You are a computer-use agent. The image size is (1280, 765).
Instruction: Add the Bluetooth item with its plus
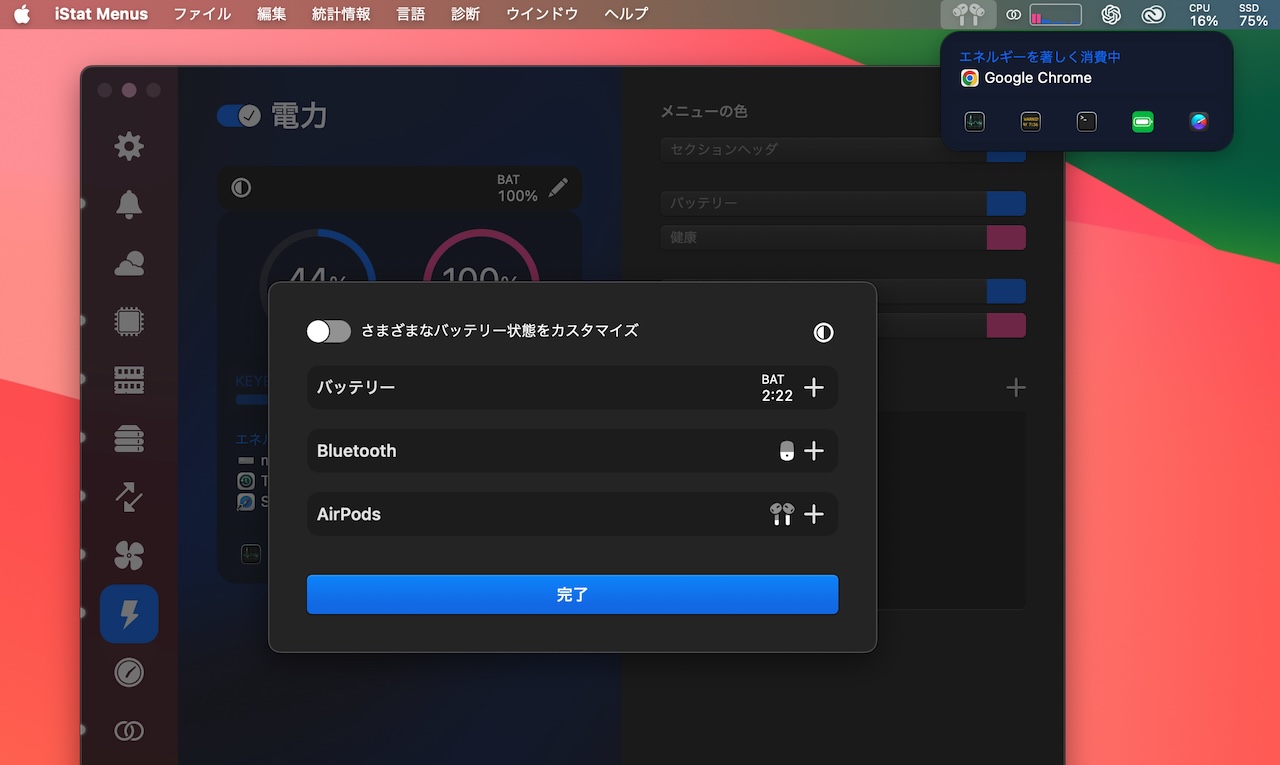tap(814, 451)
